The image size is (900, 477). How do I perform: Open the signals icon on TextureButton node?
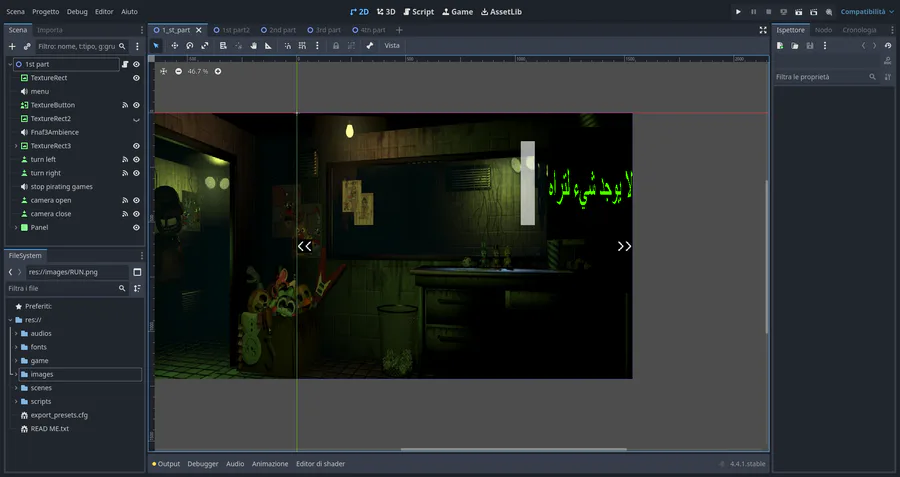click(x=125, y=105)
